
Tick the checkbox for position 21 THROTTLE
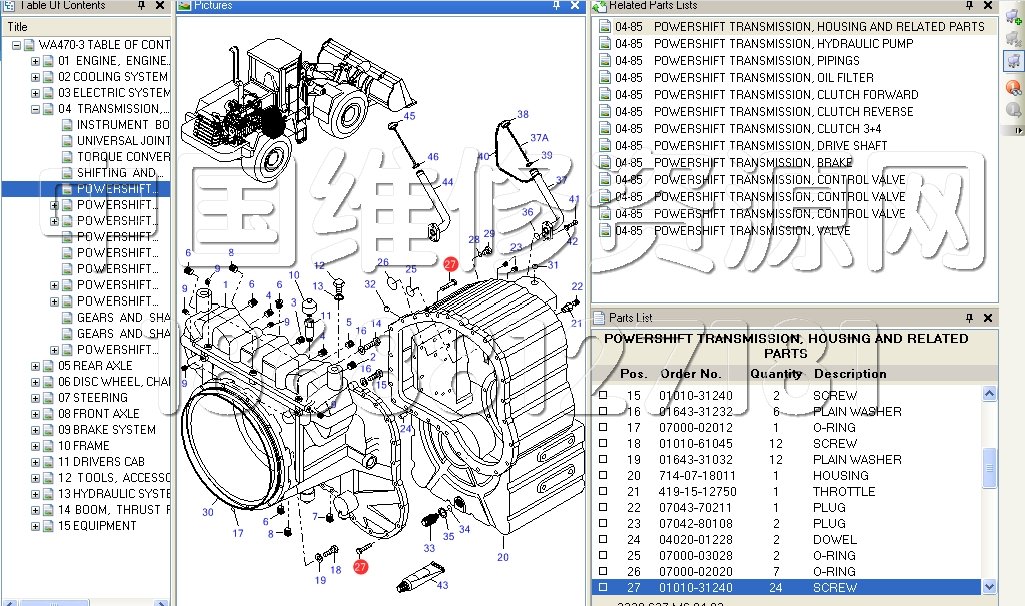click(x=603, y=492)
